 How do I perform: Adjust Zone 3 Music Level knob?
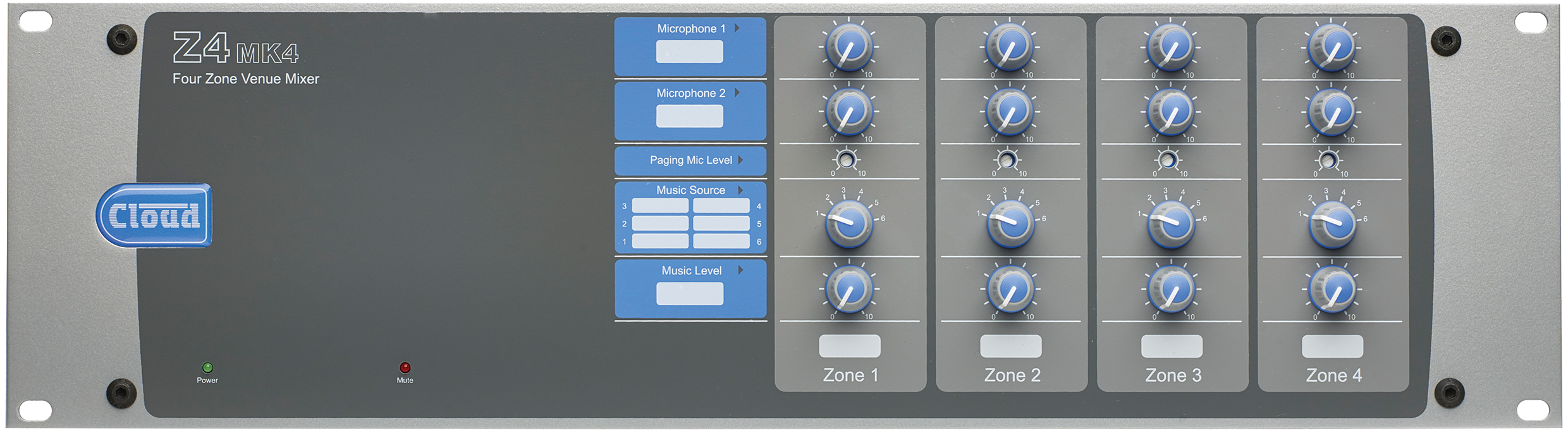tap(1172, 290)
